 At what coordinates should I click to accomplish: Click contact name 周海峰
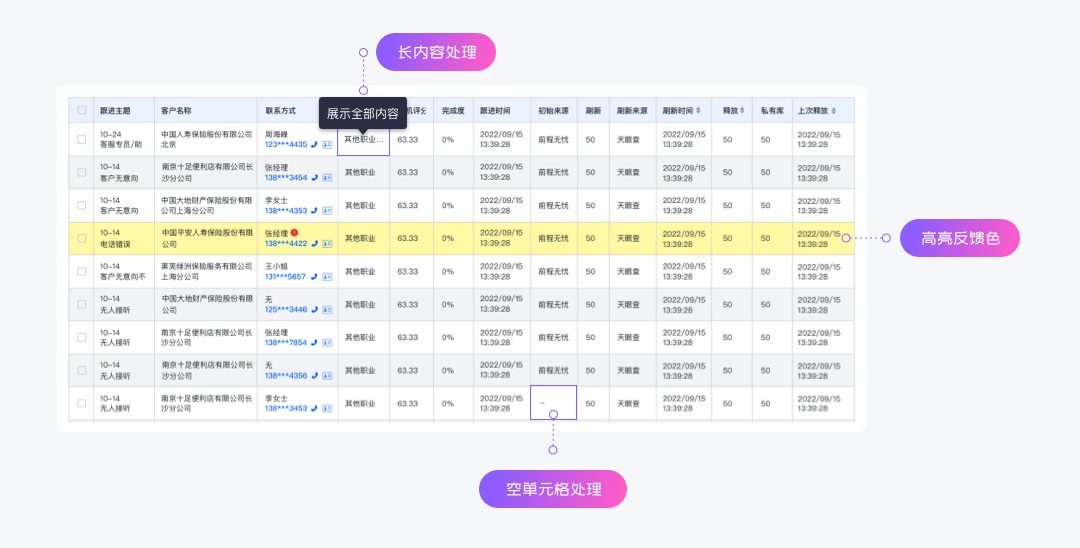click(276, 134)
